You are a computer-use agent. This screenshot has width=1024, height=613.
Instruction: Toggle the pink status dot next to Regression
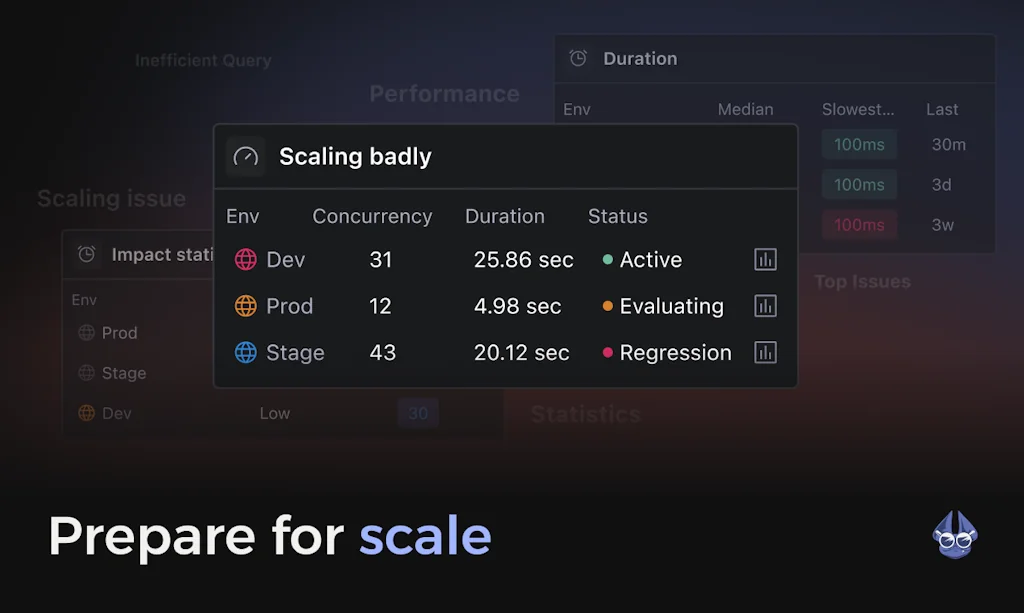pos(608,352)
